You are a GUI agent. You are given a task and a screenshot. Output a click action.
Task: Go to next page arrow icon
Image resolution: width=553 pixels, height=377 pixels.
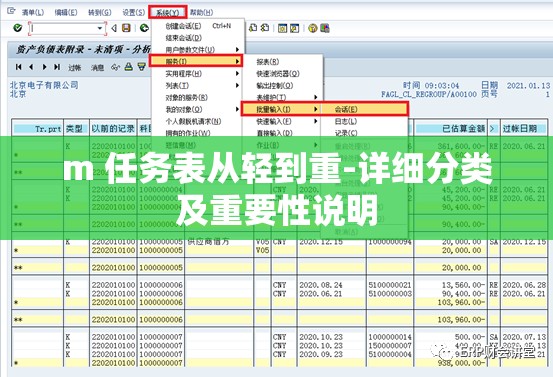click(44, 67)
